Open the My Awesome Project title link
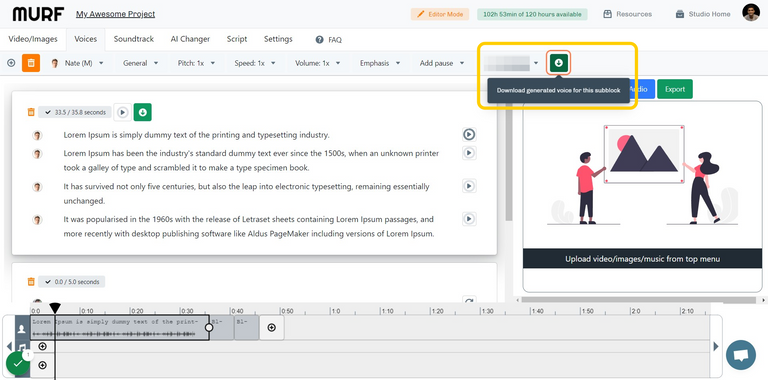Screen dimensions: 768x380 115,14
